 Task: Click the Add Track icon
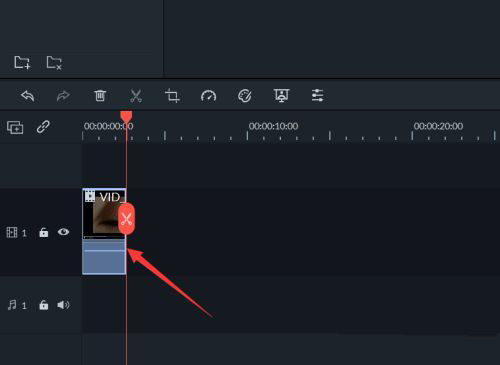coord(15,127)
